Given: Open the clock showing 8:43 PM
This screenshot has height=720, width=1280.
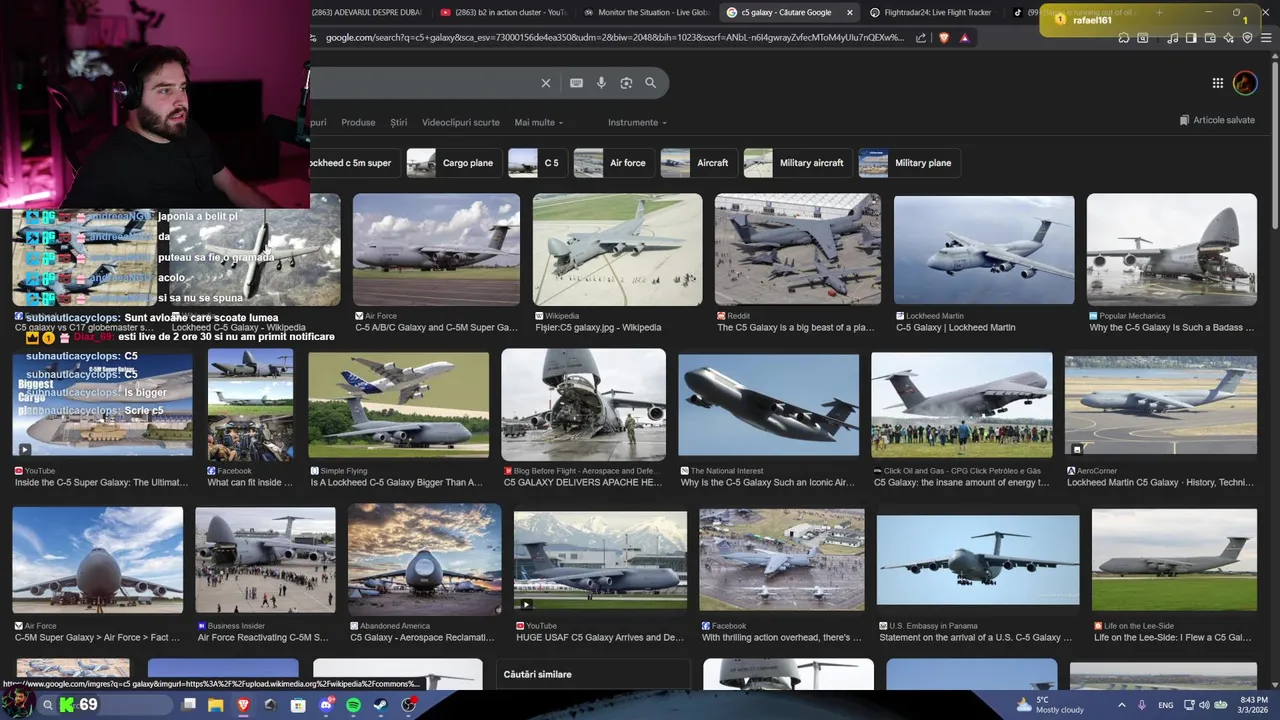Looking at the screenshot, I should click(1254, 705).
